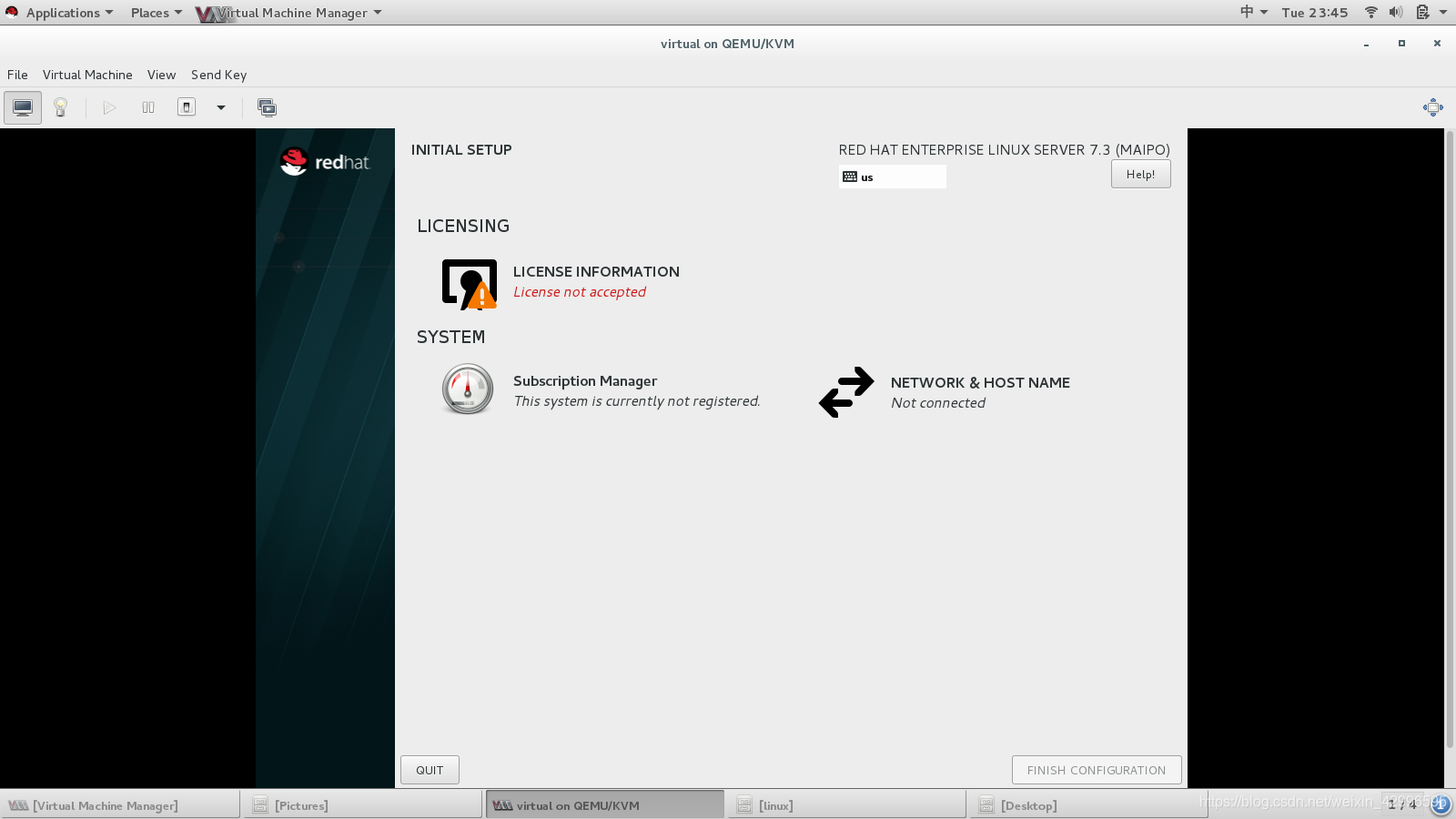Click the volume speaker icon
The height and width of the screenshot is (819, 1456).
click(x=1395, y=12)
